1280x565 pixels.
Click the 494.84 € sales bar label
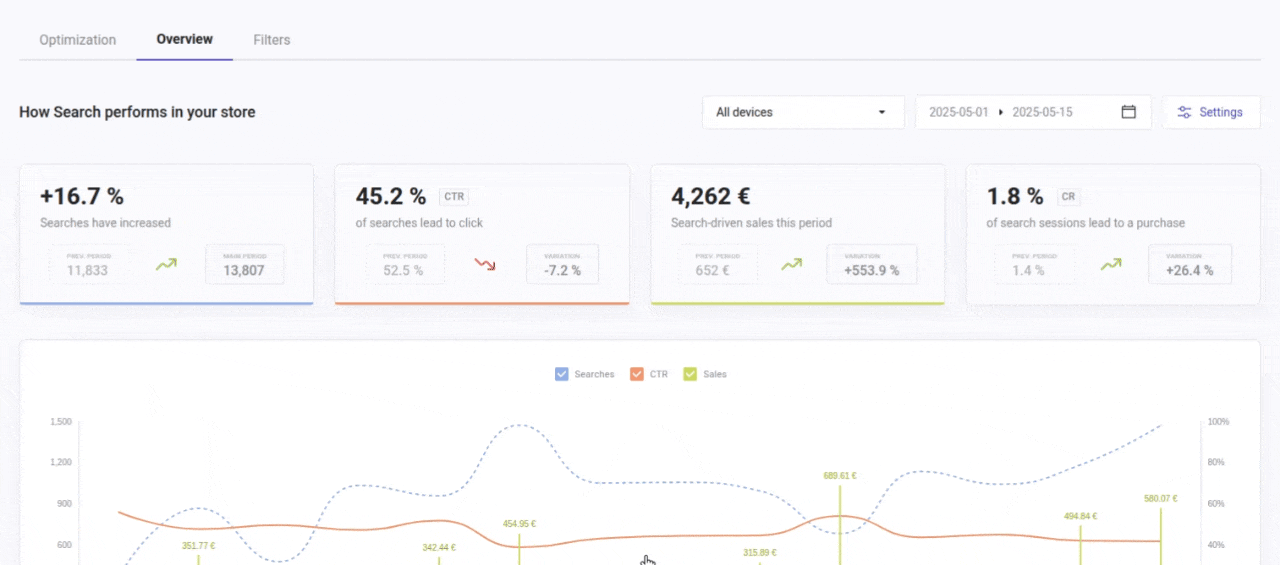[x=1080, y=516]
